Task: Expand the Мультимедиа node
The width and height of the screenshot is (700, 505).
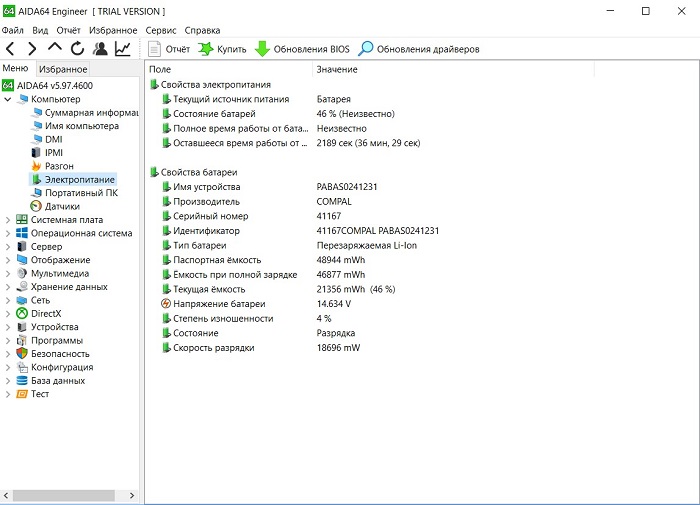Action: tap(8, 273)
